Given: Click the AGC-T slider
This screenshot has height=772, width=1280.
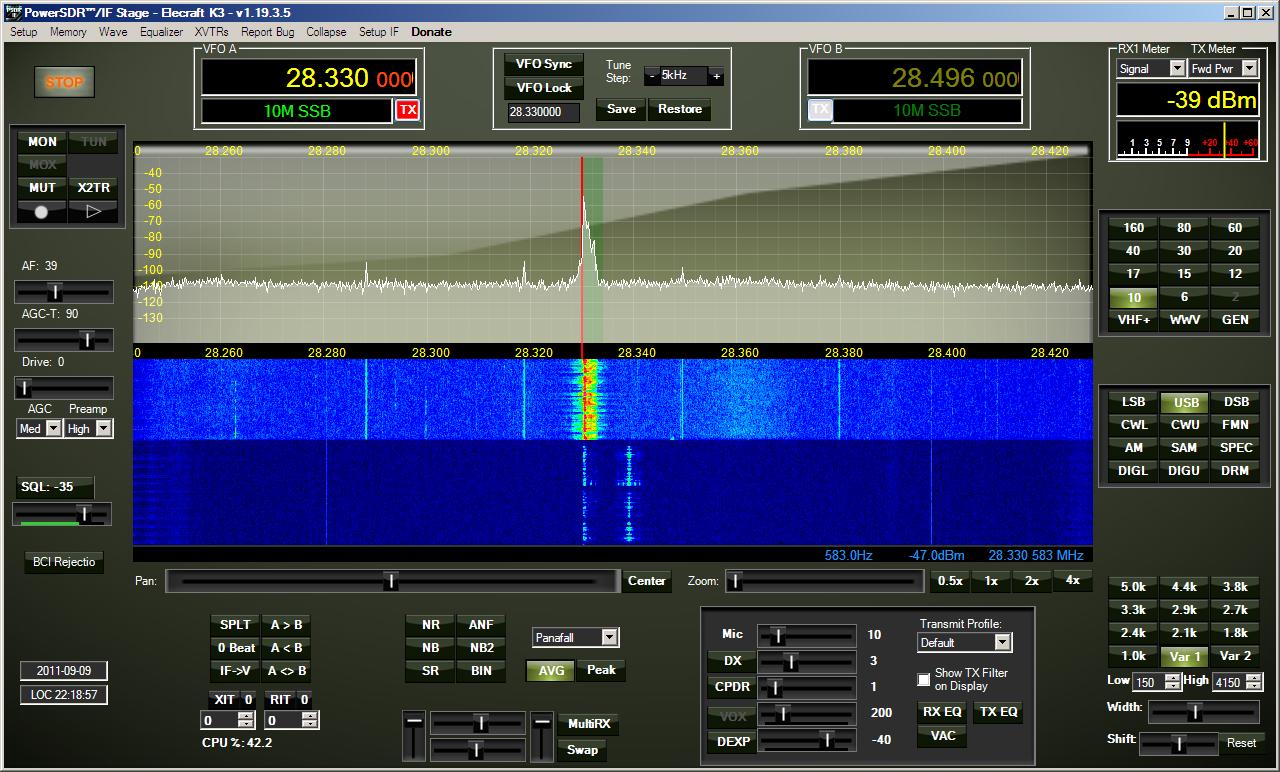Looking at the screenshot, I should point(63,340).
